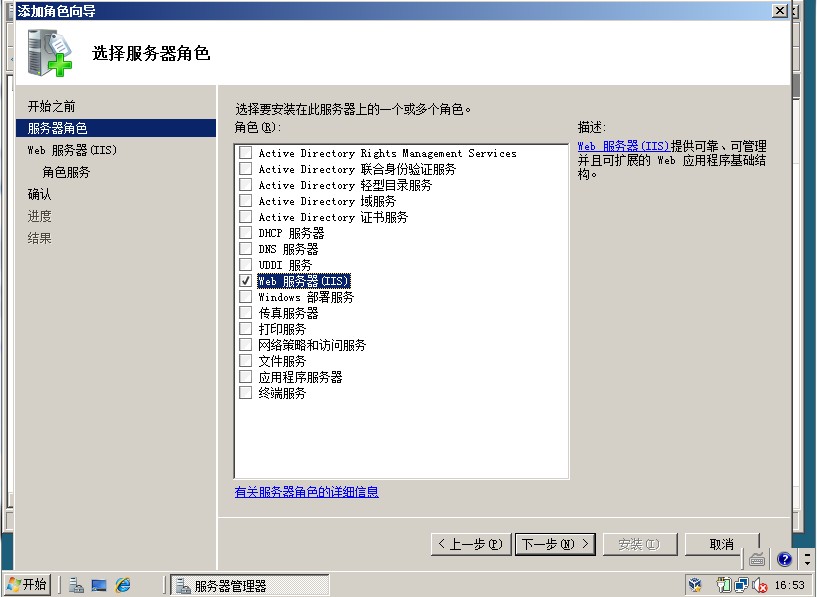Enable the Active Directory 域服务 role
Image resolution: width=817 pixels, height=597 pixels.
tap(245, 201)
